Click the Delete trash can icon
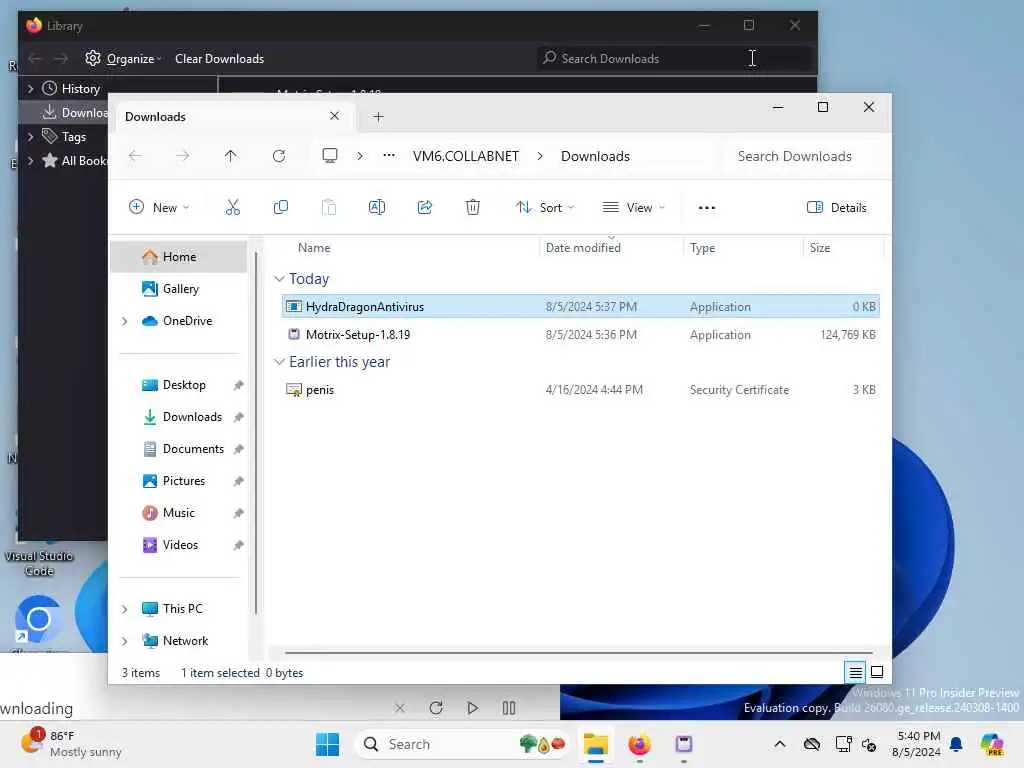 pos(473,208)
